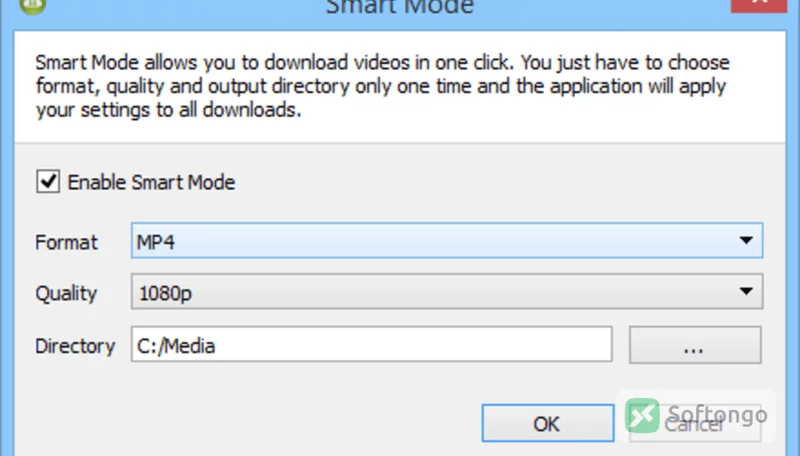The image size is (800, 456).
Task: Open the Quality dropdown showing 1080p
Action: [x=447, y=291]
